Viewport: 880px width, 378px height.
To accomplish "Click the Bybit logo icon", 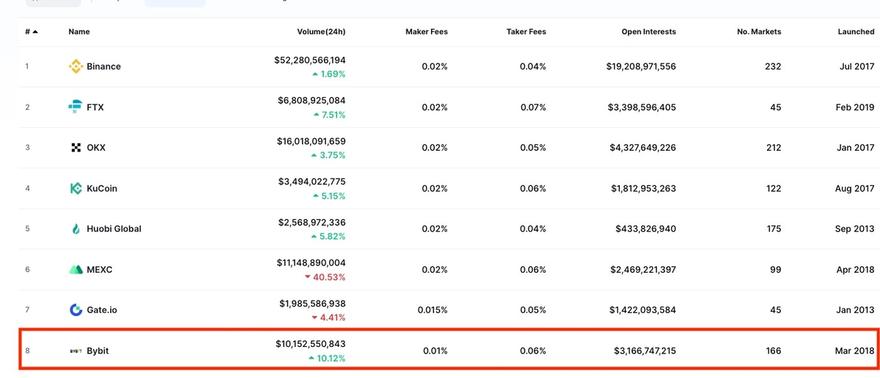I will coord(76,351).
